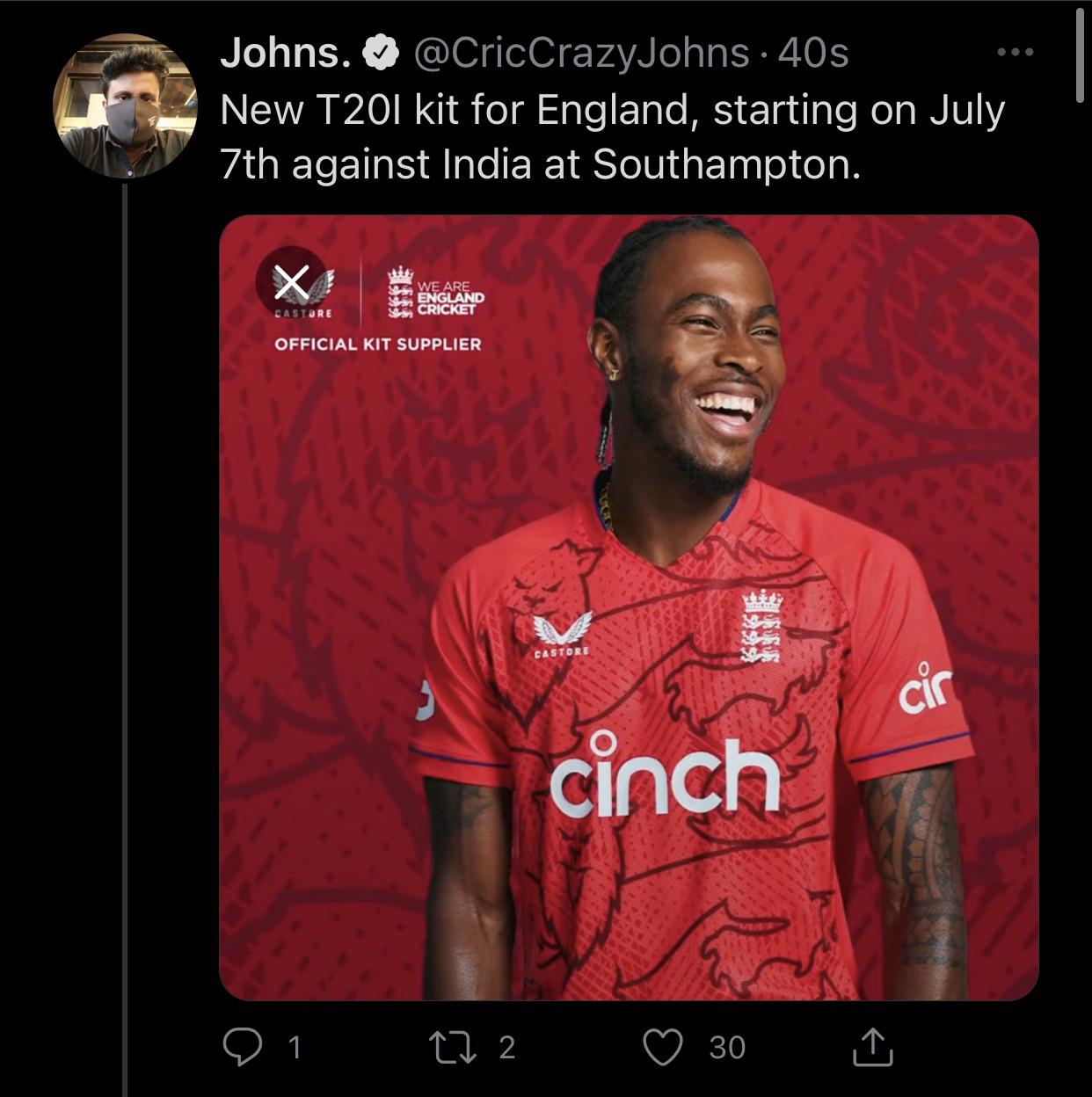
Task: Retweet this post using the arrows icon
Action: click(x=452, y=1047)
